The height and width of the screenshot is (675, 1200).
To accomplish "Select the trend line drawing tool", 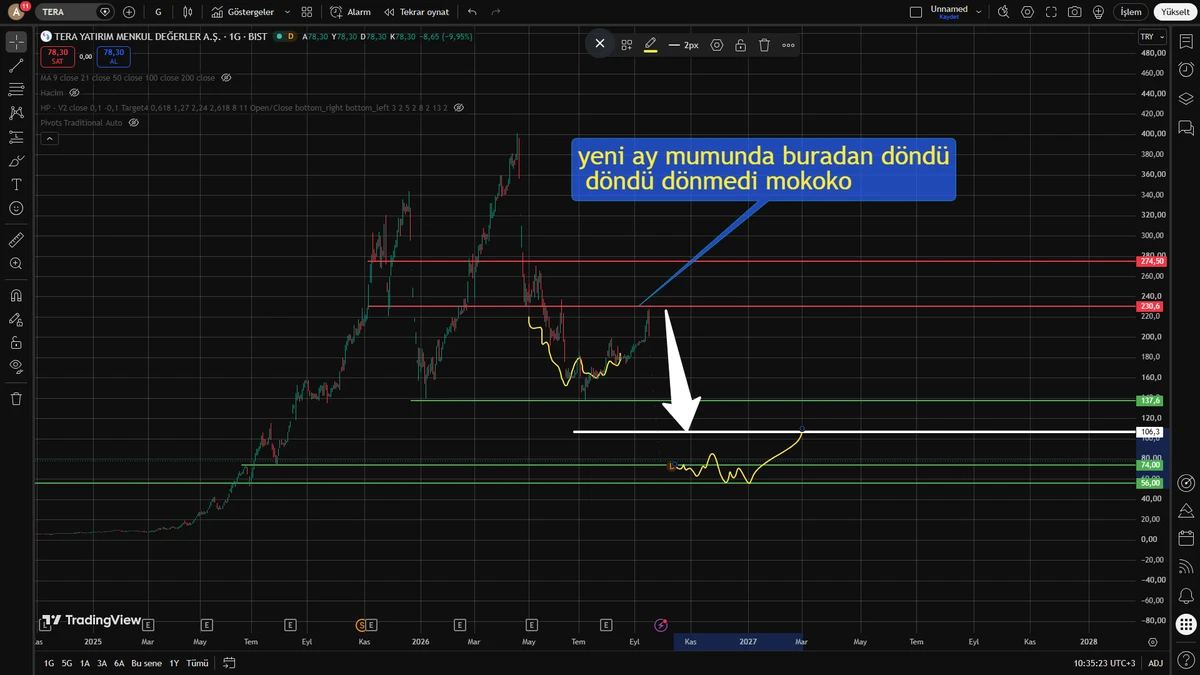I will tap(16, 66).
